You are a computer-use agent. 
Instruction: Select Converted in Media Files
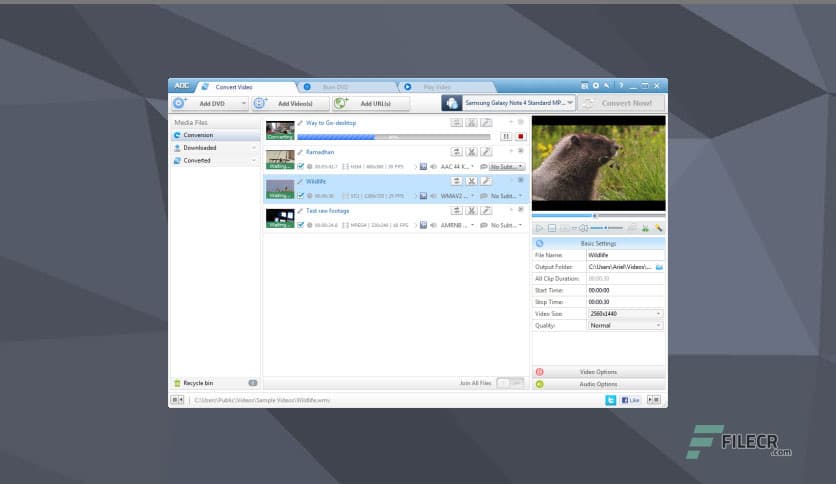215,160
